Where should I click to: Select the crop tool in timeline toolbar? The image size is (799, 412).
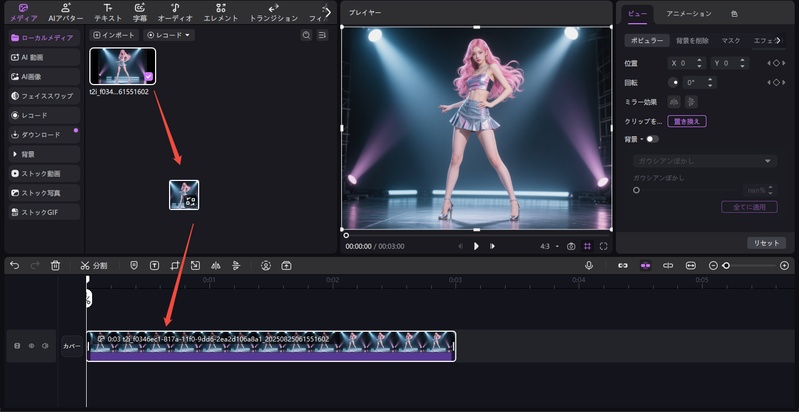[175, 265]
